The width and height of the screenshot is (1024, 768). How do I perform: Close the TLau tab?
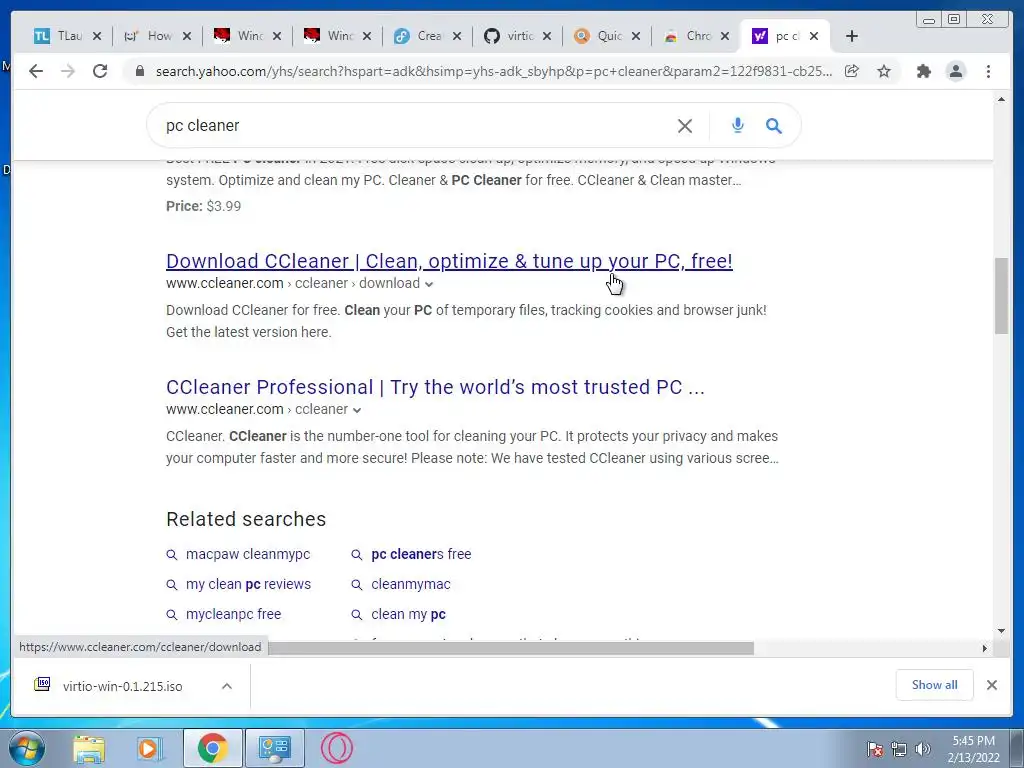97,36
